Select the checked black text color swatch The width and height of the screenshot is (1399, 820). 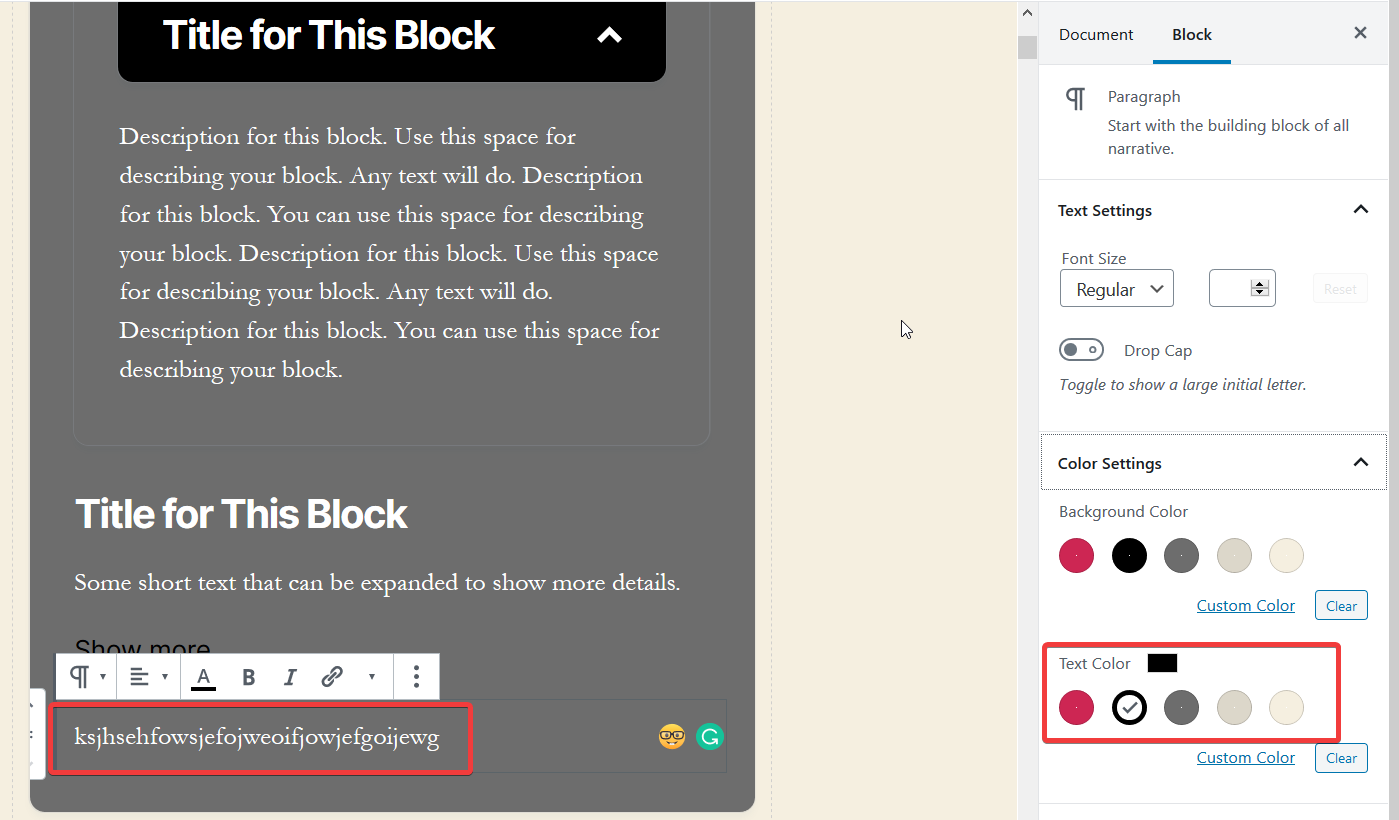(x=1129, y=707)
